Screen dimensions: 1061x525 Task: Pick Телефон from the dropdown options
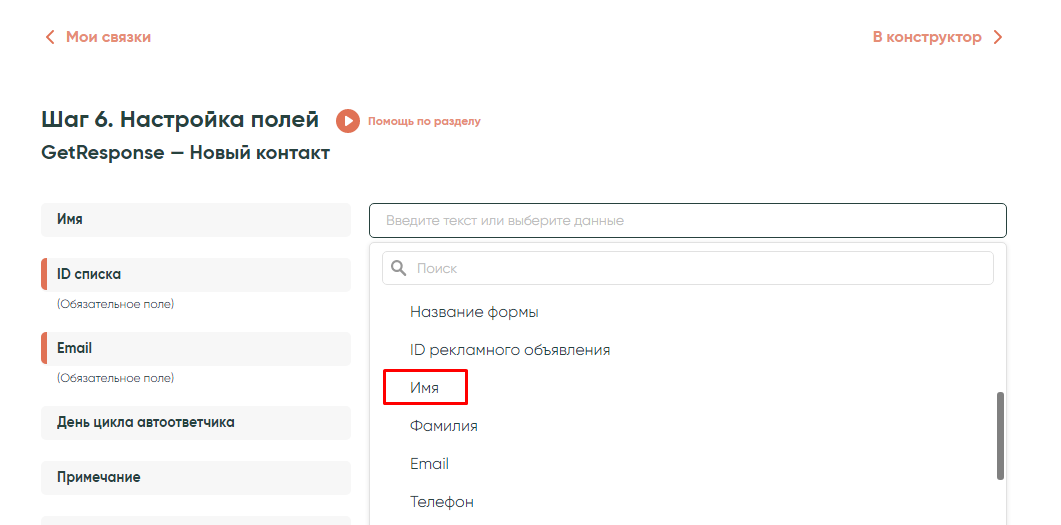click(442, 502)
